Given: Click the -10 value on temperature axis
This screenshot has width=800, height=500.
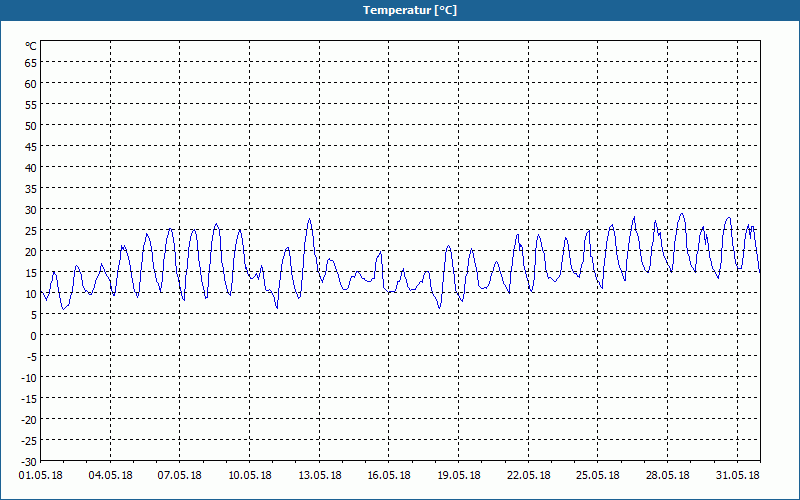Looking at the screenshot, I should [29, 377].
